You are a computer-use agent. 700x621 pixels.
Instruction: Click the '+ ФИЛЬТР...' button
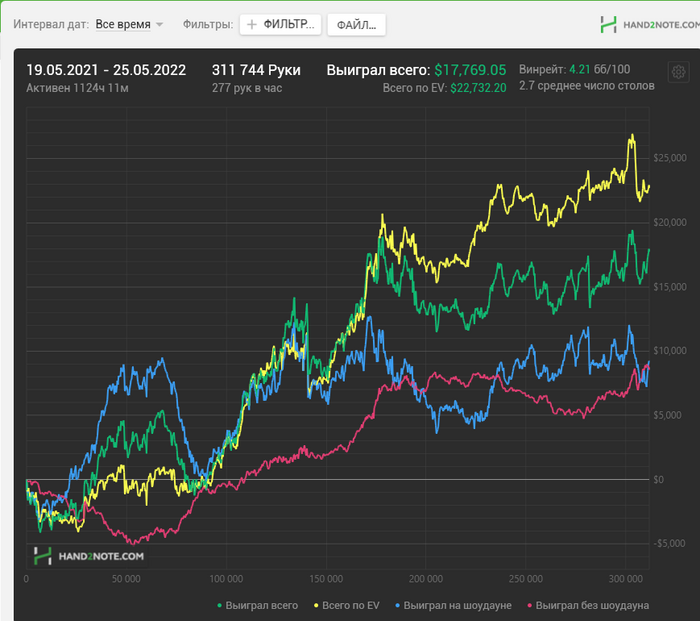tap(280, 24)
